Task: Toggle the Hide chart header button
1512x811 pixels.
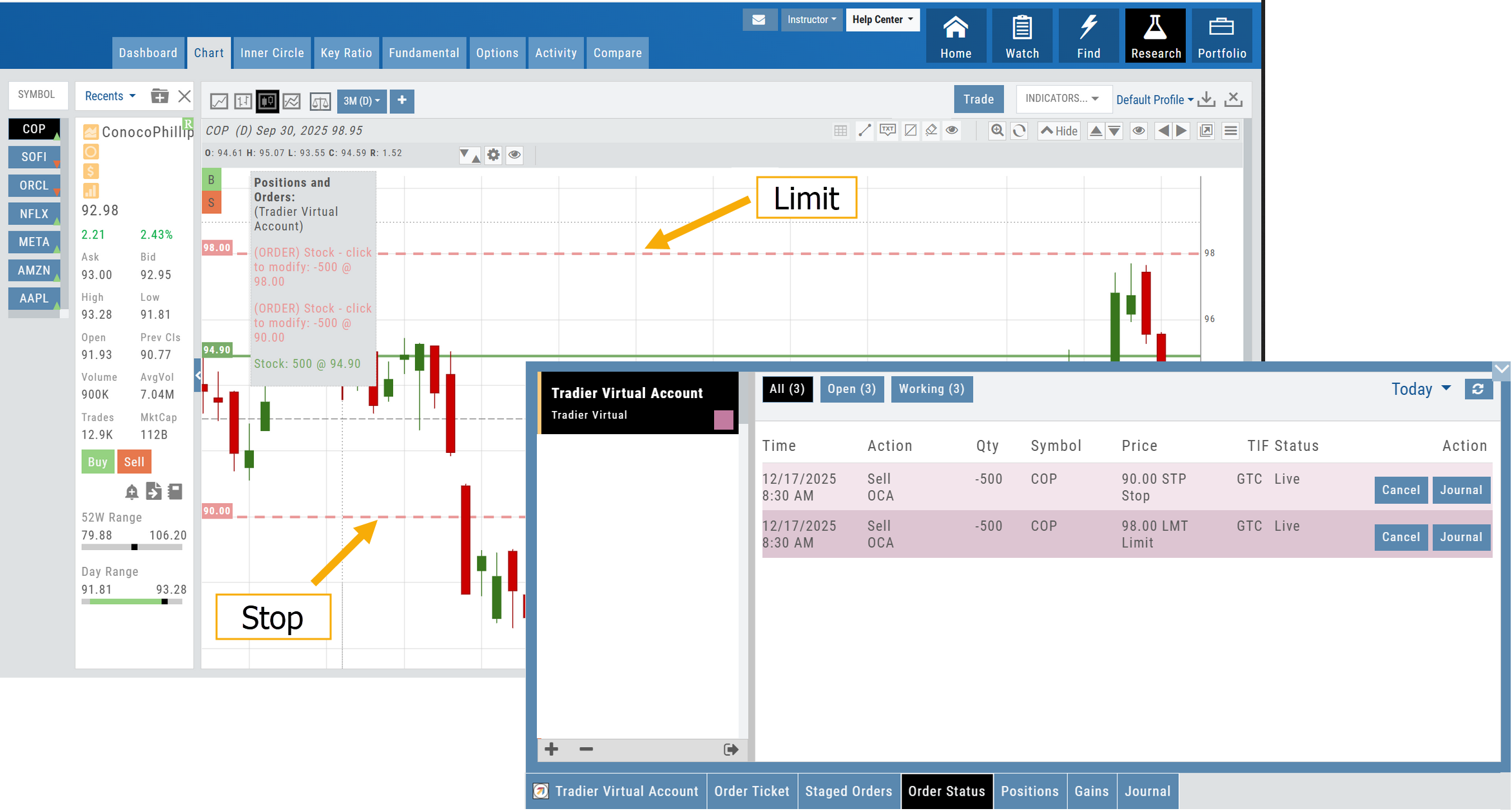Action: pos(1059,131)
